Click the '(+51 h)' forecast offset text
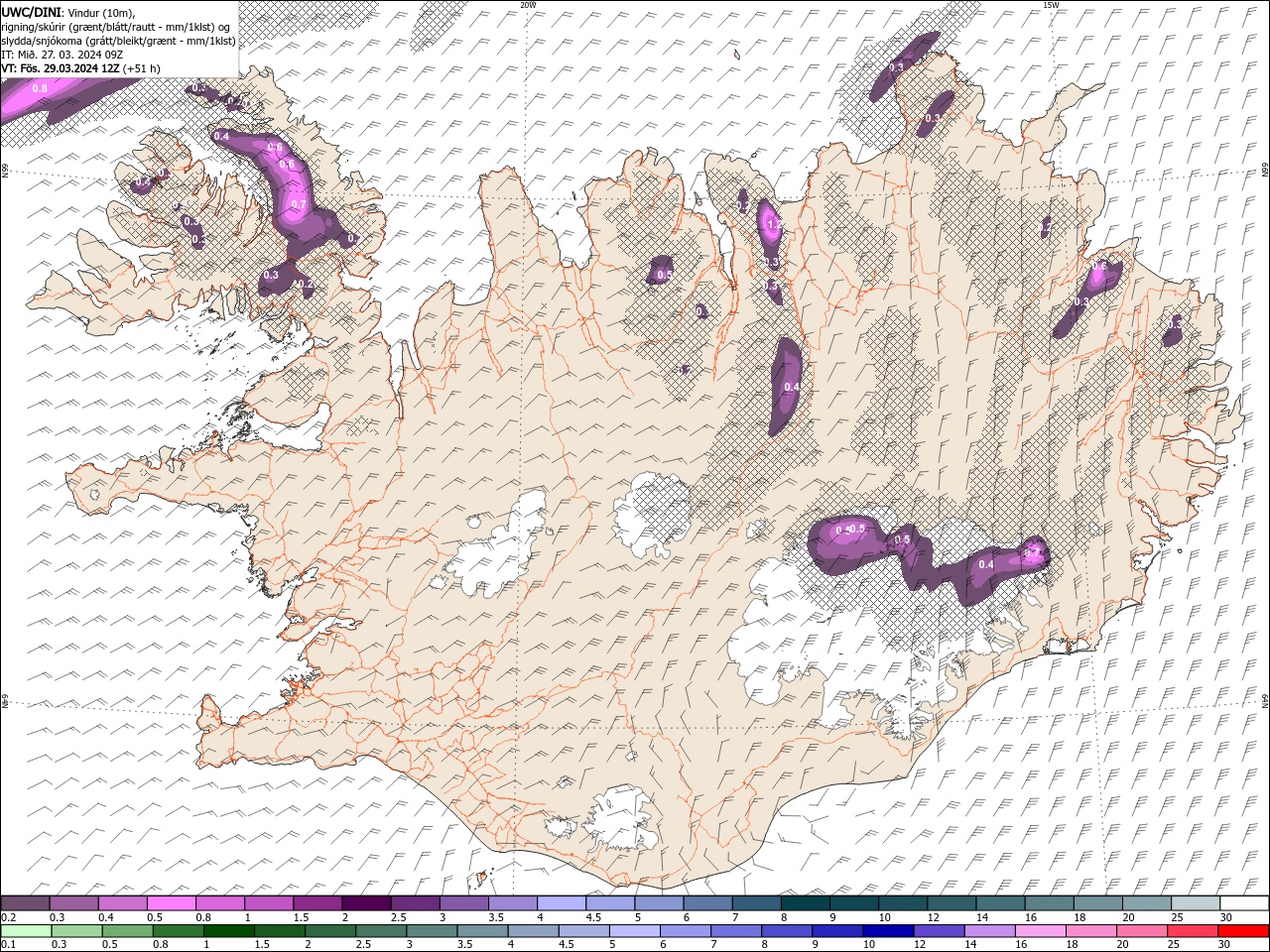The width and height of the screenshot is (1270, 952). [x=142, y=68]
